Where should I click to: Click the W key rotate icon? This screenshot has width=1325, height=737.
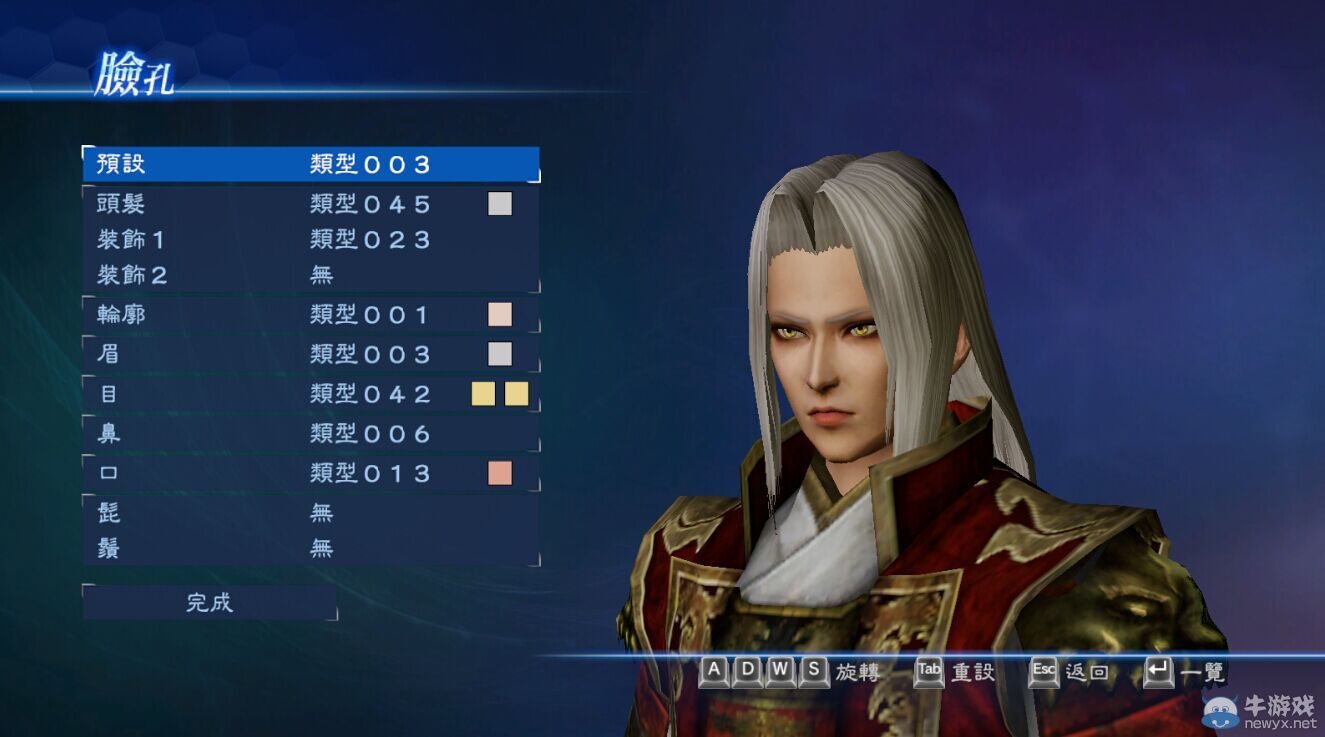point(781,671)
